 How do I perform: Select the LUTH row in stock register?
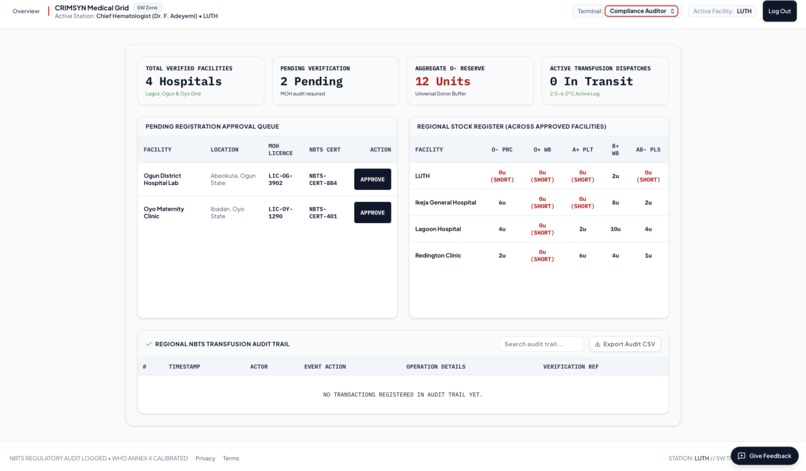tap(539, 176)
